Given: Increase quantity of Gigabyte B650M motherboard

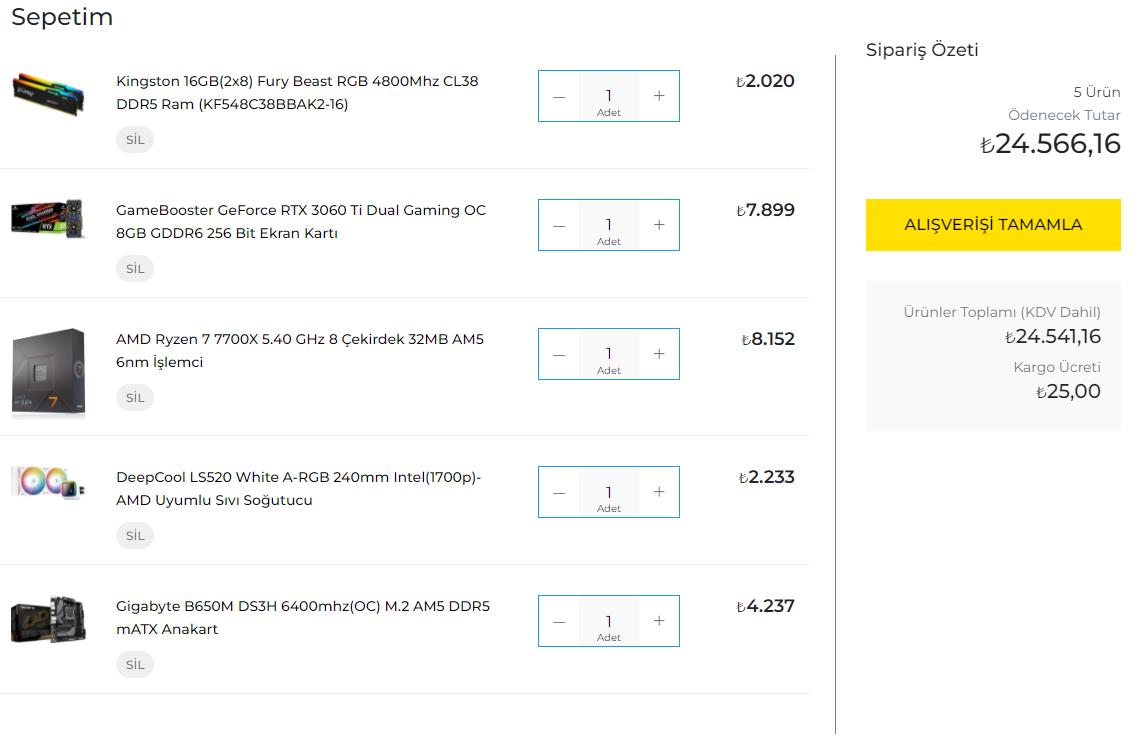Looking at the screenshot, I should [x=659, y=621].
